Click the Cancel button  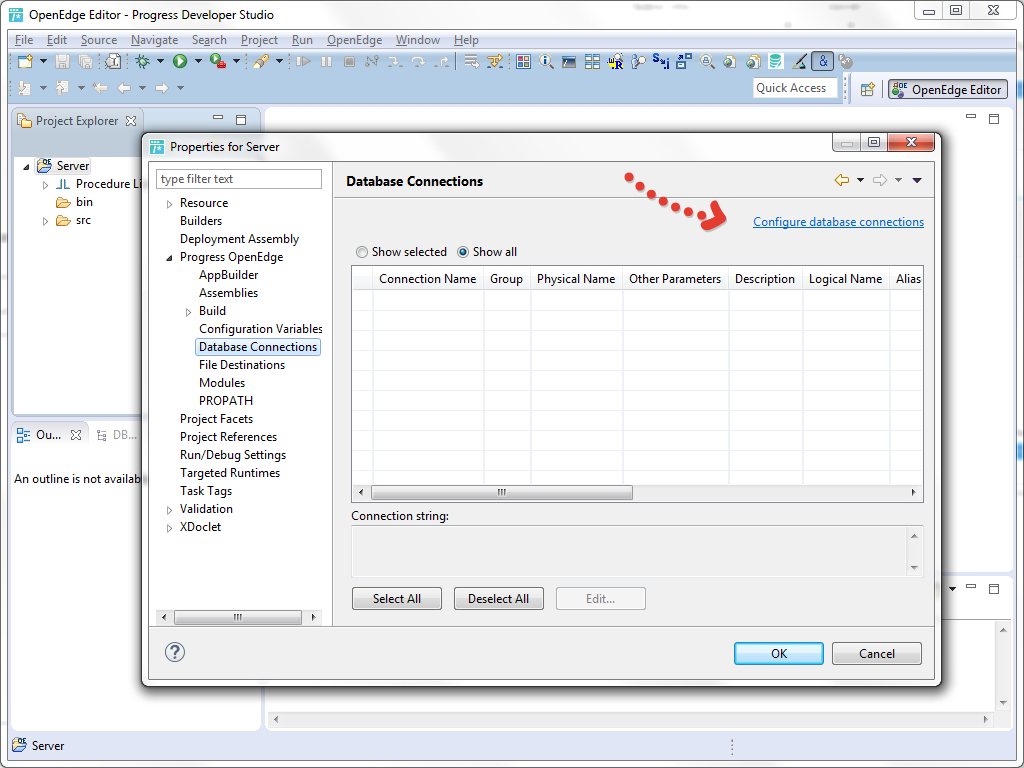[x=876, y=654]
